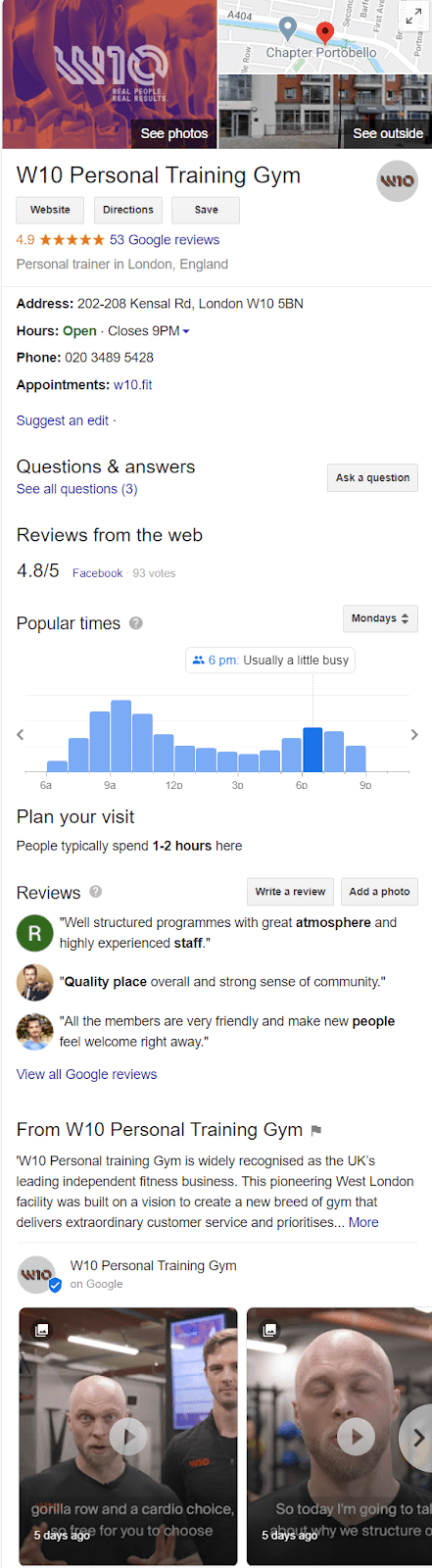The image size is (432, 1568).
Task: Open Popular times help question icon
Action: (x=136, y=623)
